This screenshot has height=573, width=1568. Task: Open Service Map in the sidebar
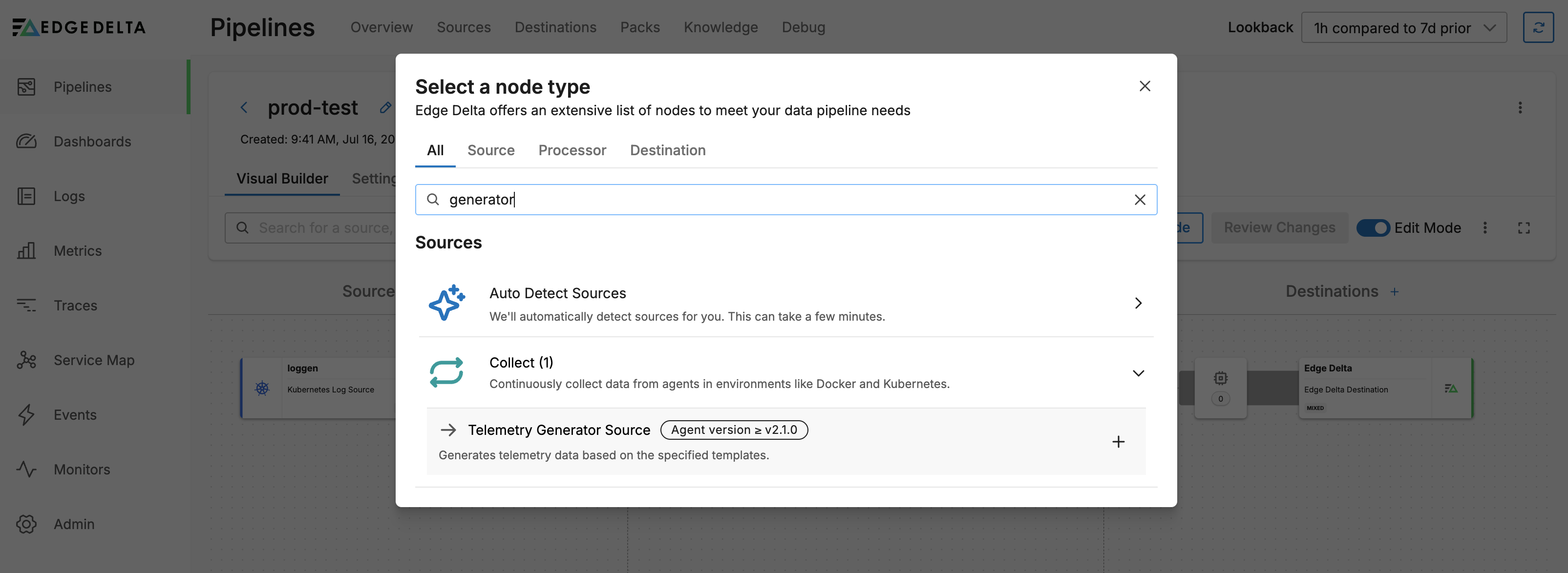(94, 360)
